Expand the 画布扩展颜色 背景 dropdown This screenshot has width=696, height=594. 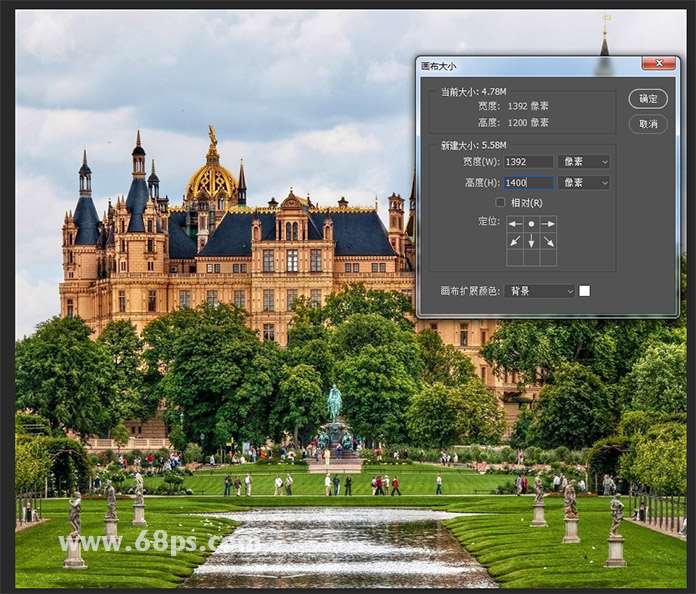(539, 291)
